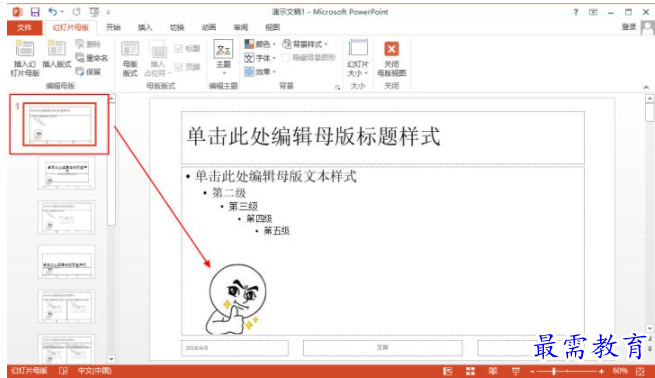Click 第三级 bullet text

(243, 206)
